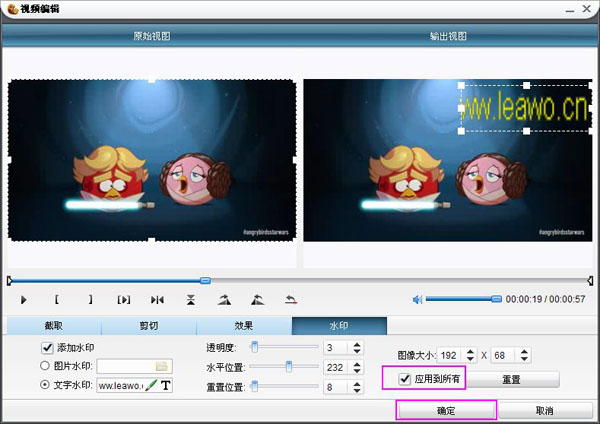Decrease image height 68 down arrow
The image size is (600, 424).
click(x=525, y=359)
